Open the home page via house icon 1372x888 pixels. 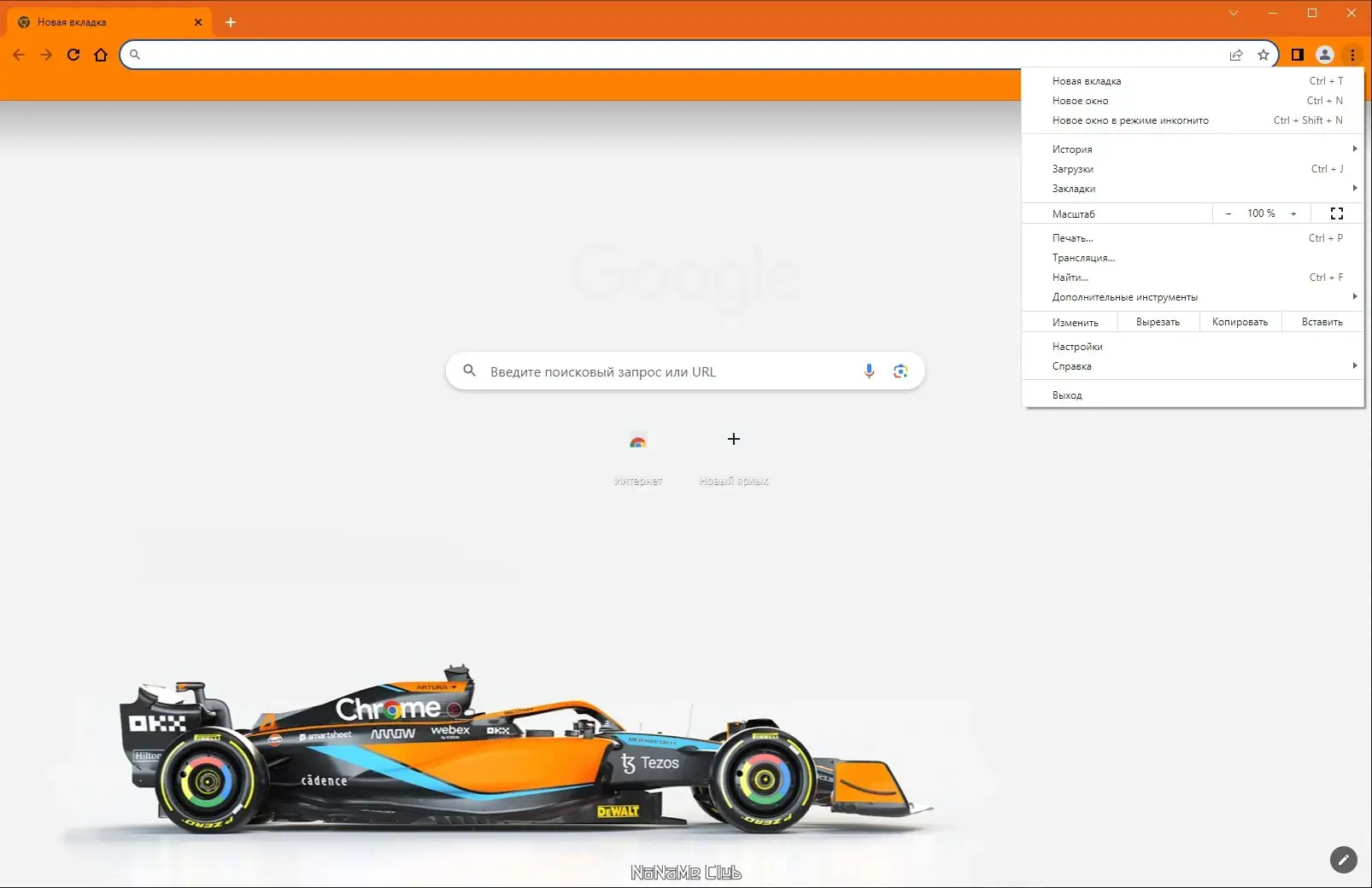(x=101, y=55)
